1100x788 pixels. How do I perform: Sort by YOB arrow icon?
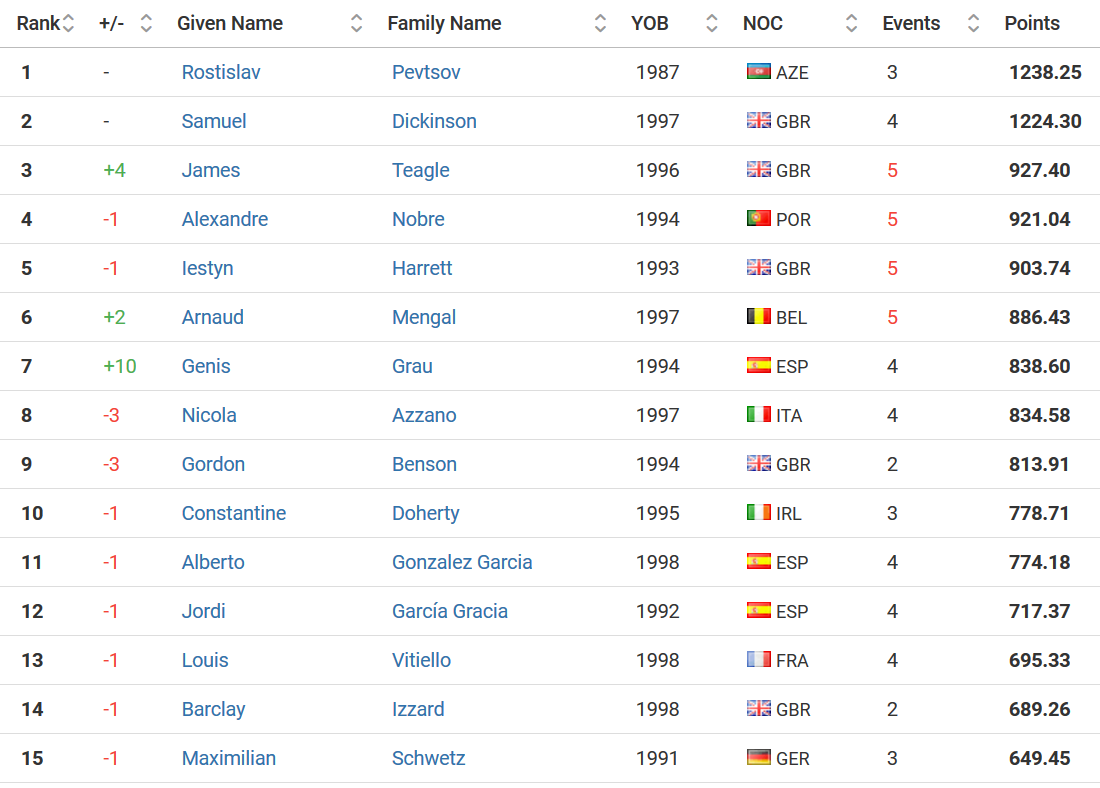pos(711,23)
